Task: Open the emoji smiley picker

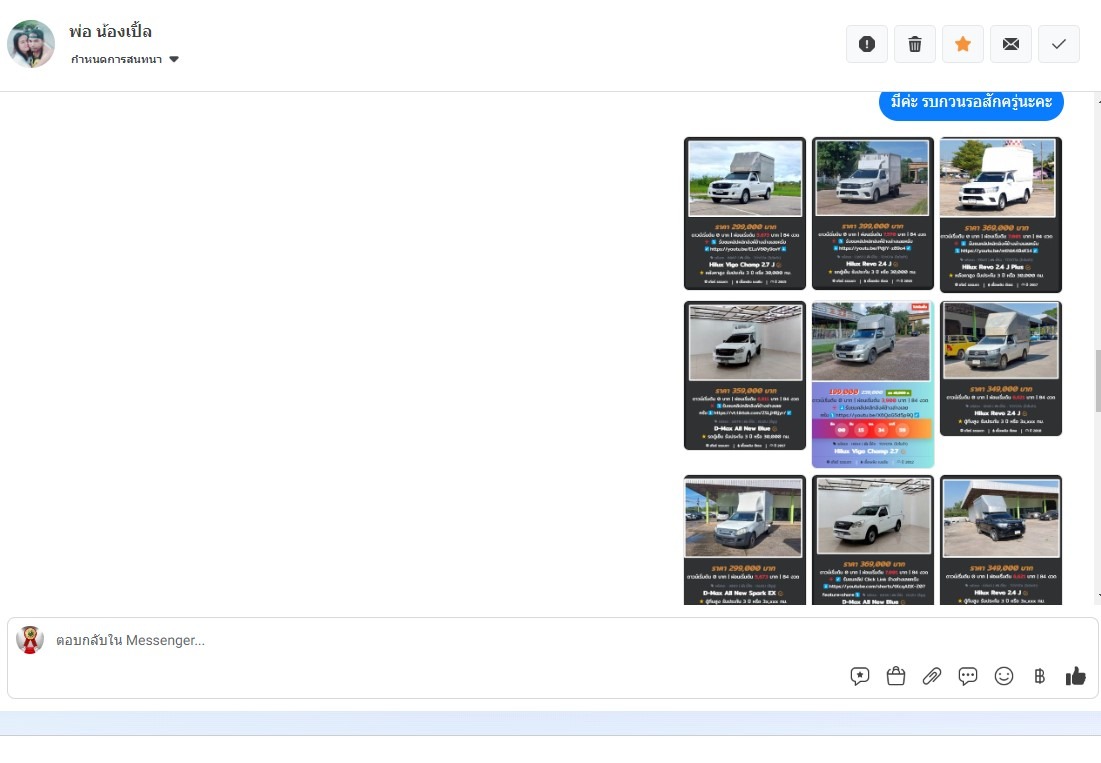Action: (x=1004, y=676)
